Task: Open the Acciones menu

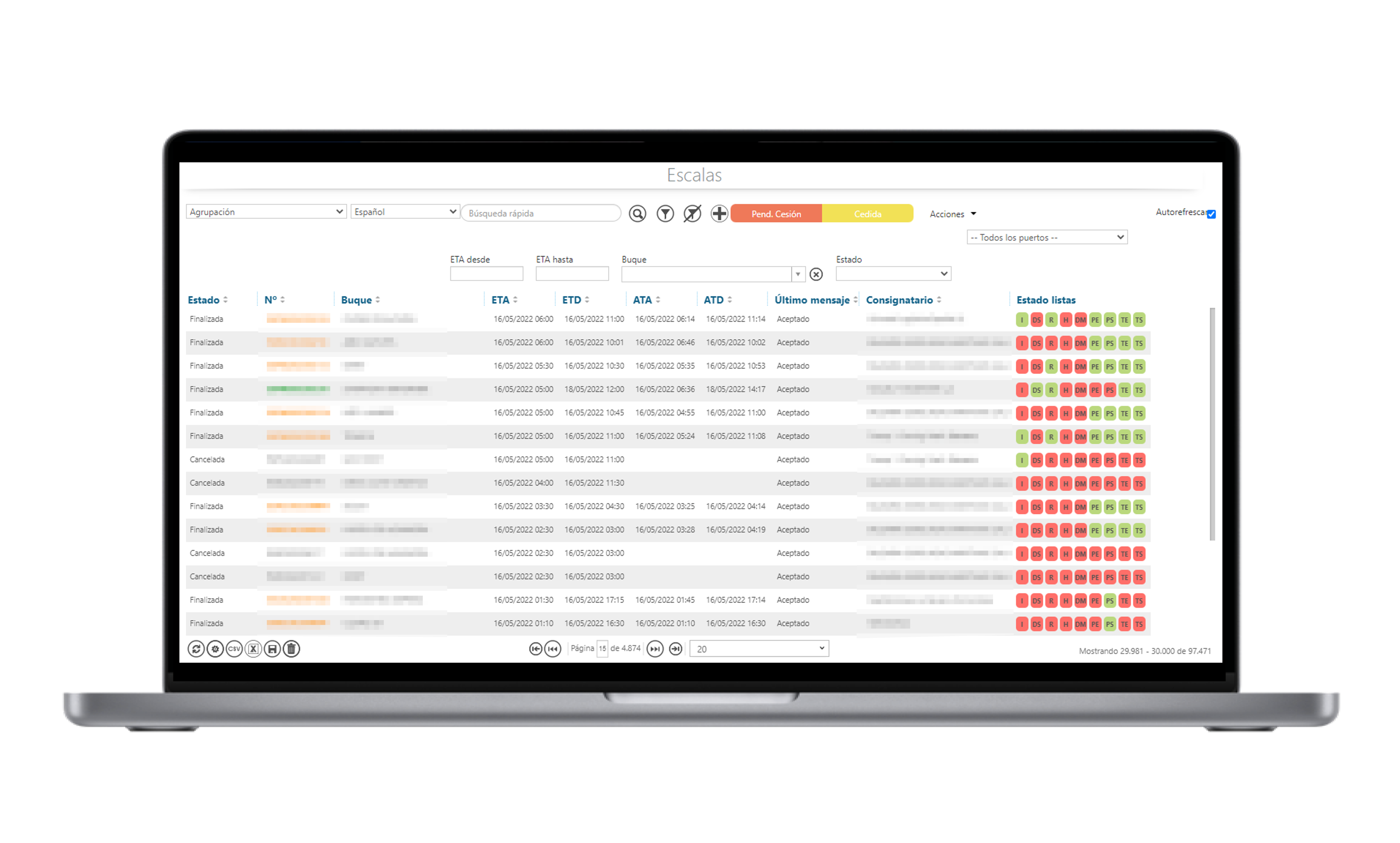Action: 953,214
